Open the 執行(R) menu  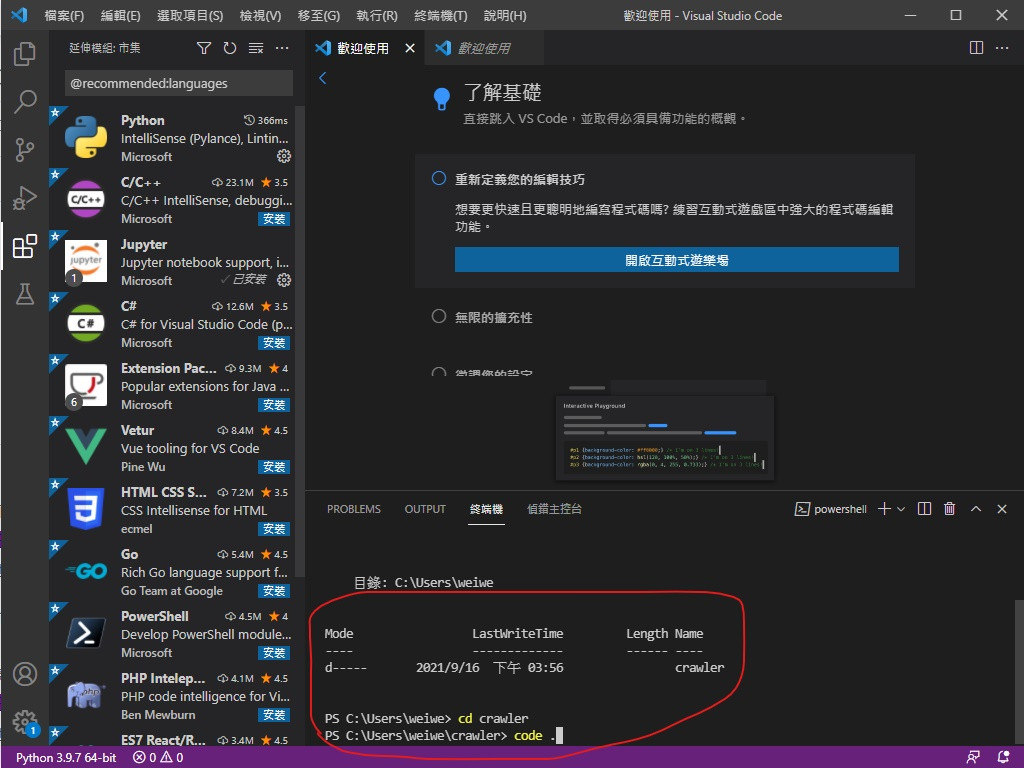point(377,15)
